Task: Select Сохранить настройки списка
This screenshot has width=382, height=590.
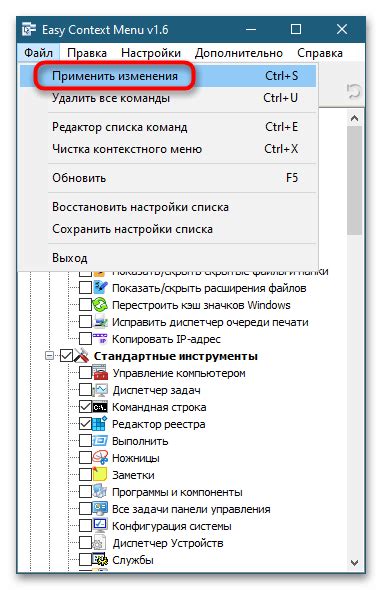Action: (168, 229)
